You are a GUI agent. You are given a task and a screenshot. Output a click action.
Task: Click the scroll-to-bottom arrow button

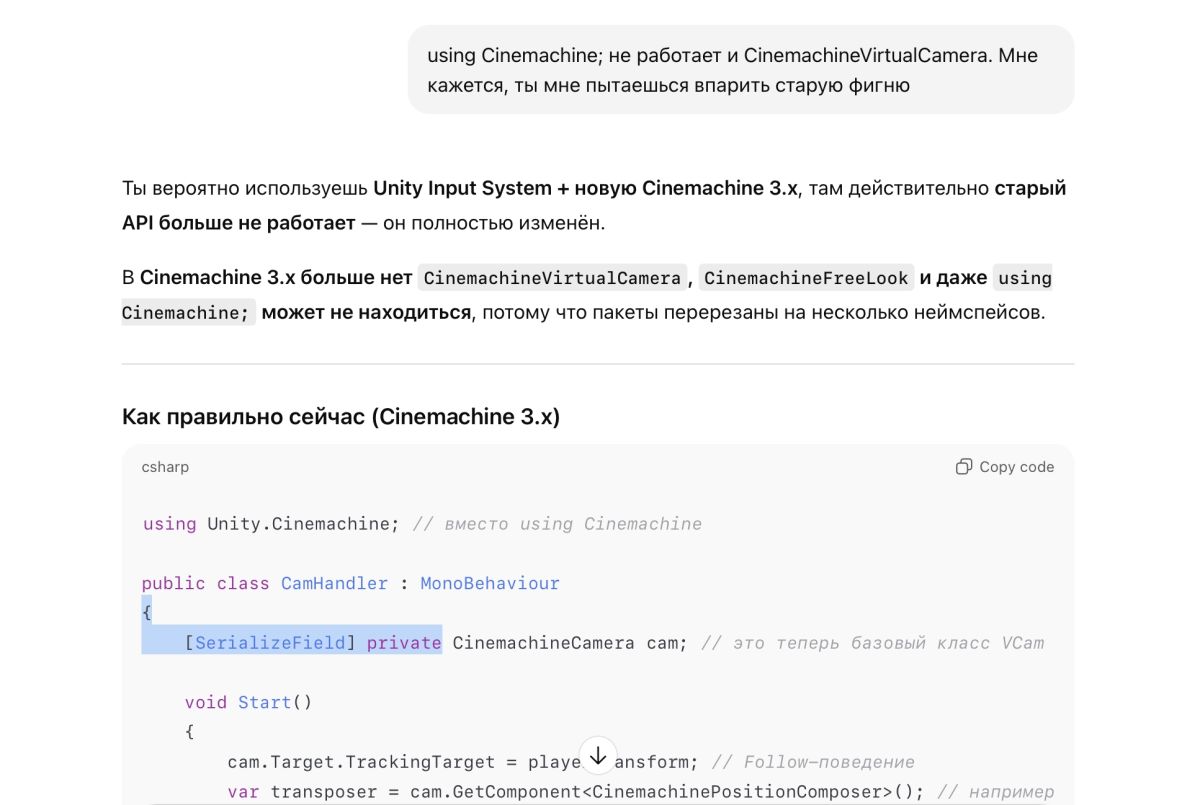(x=598, y=757)
